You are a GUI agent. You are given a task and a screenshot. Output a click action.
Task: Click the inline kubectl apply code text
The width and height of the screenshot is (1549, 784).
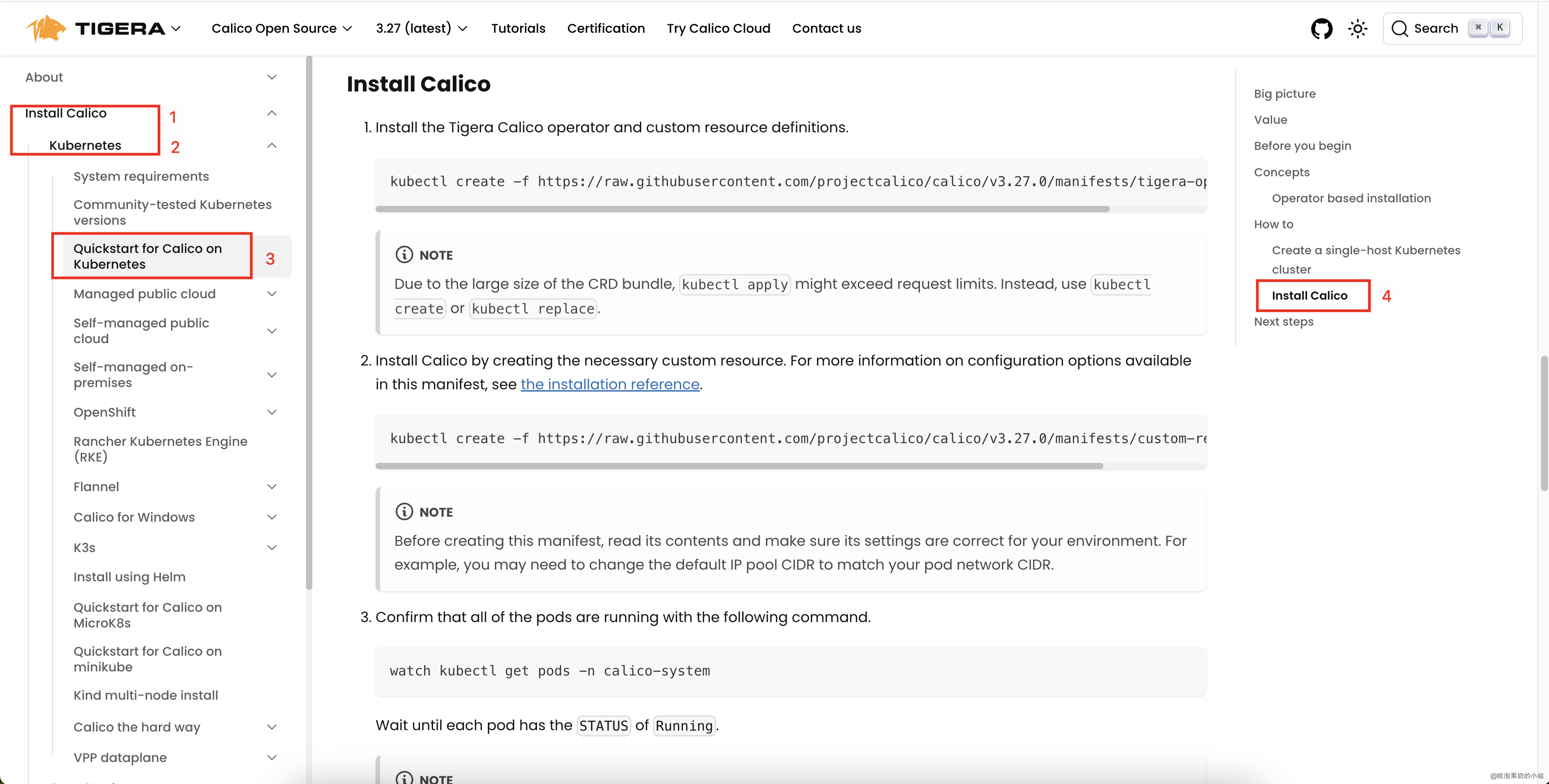pos(734,284)
